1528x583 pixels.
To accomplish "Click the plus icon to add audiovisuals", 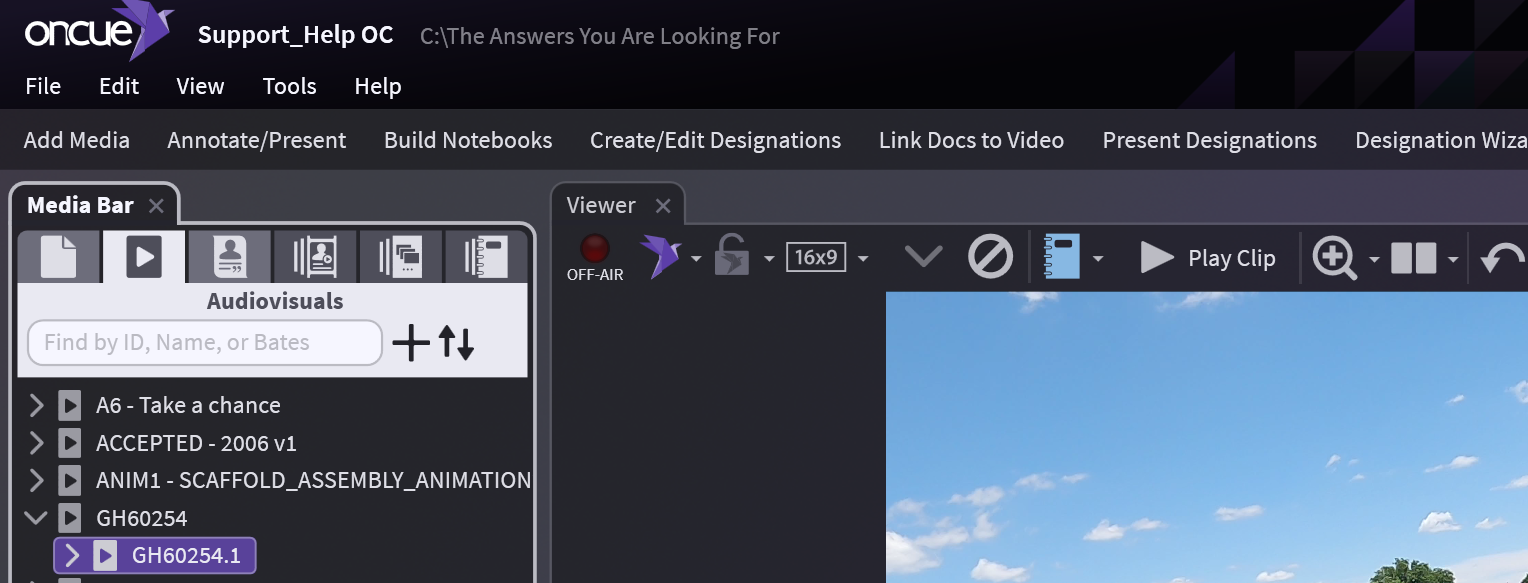I will (410, 343).
